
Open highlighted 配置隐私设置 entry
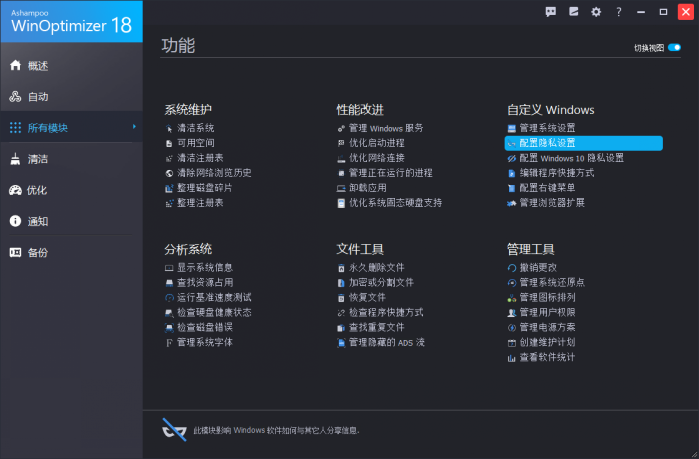[584, 143]
